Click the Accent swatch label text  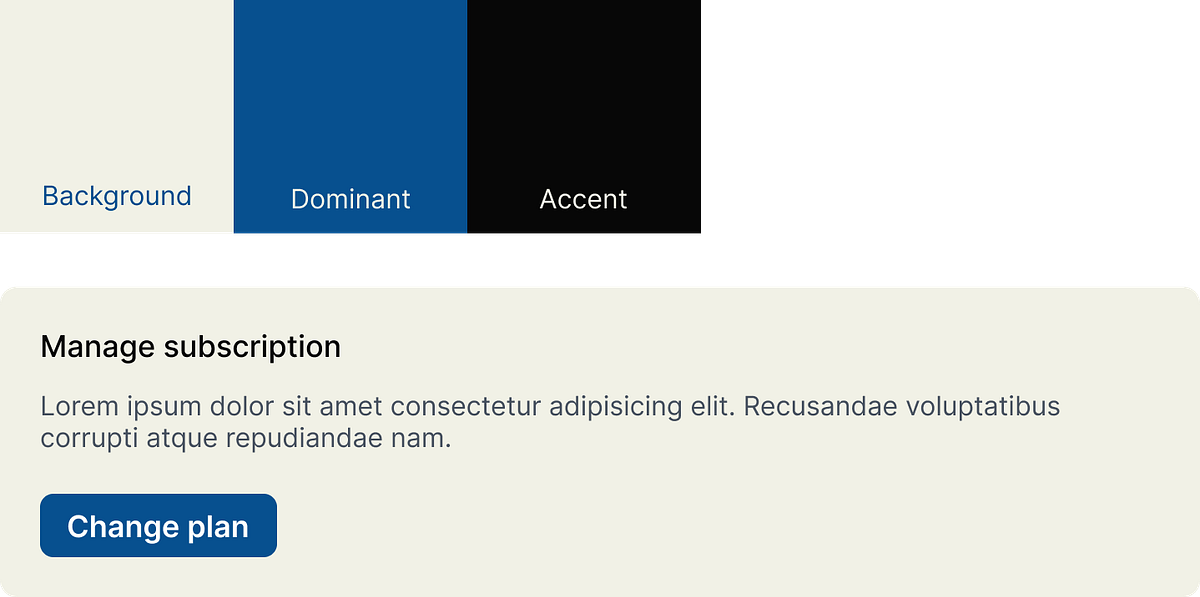coord(584,199)
